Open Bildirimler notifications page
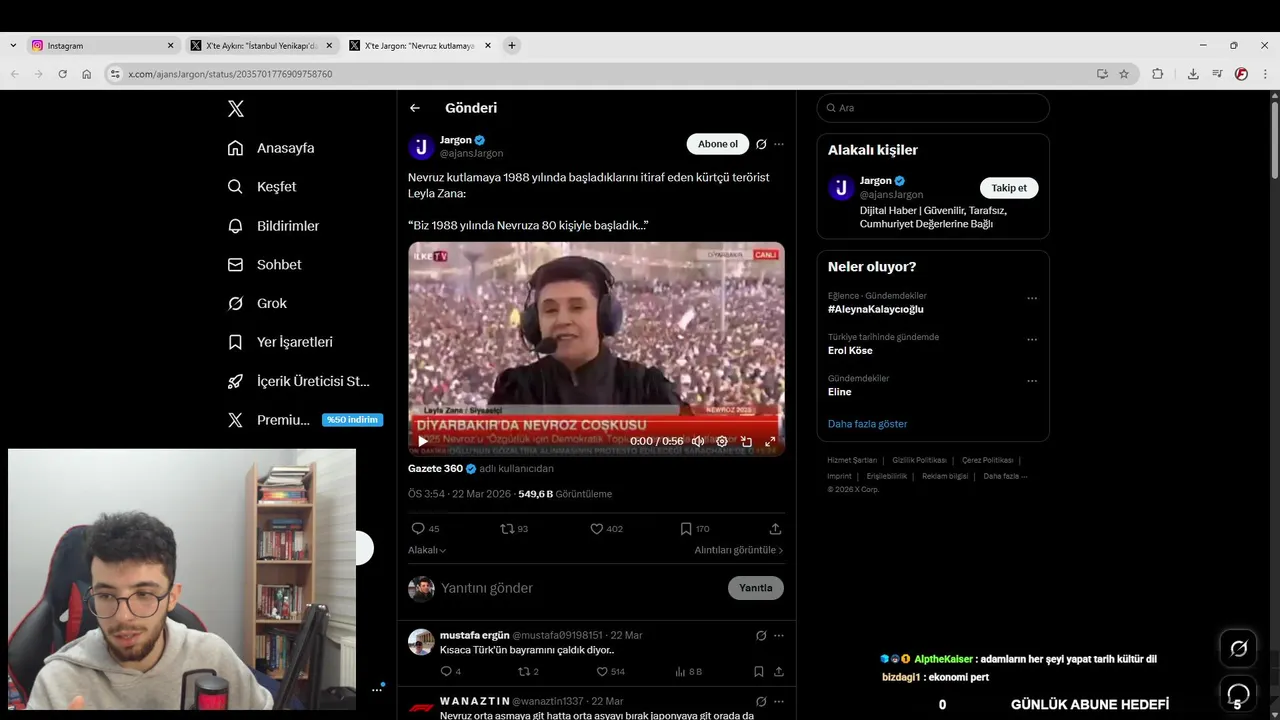1280x720 pixels. pos(273,226)
